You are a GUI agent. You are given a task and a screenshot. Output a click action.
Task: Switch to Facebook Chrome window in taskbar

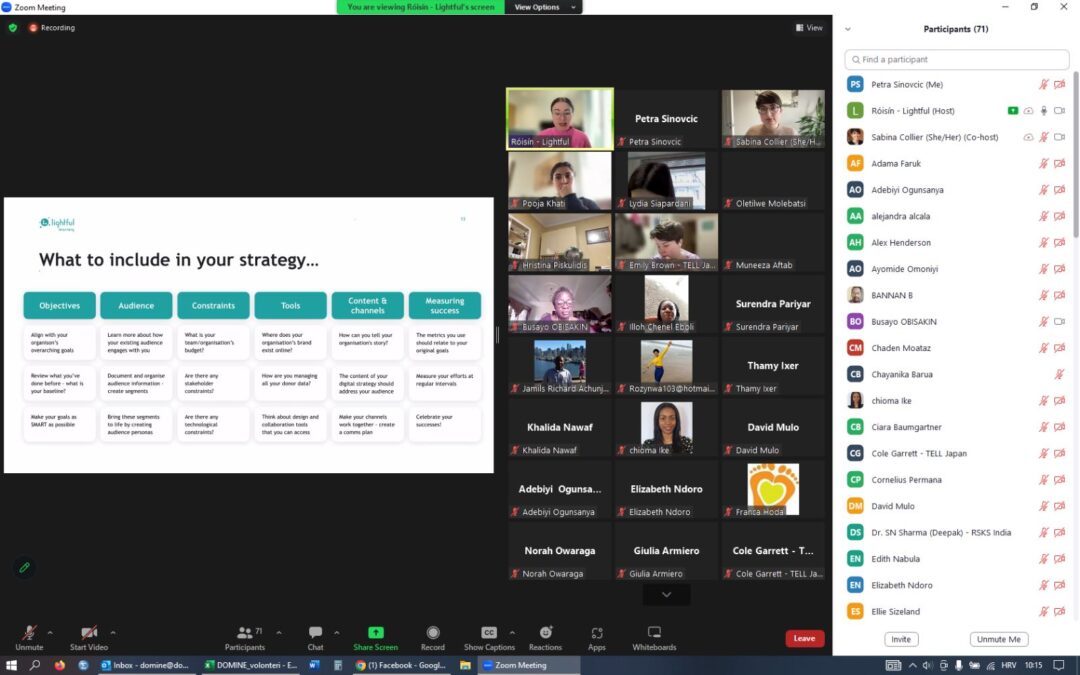click(401, 665)
